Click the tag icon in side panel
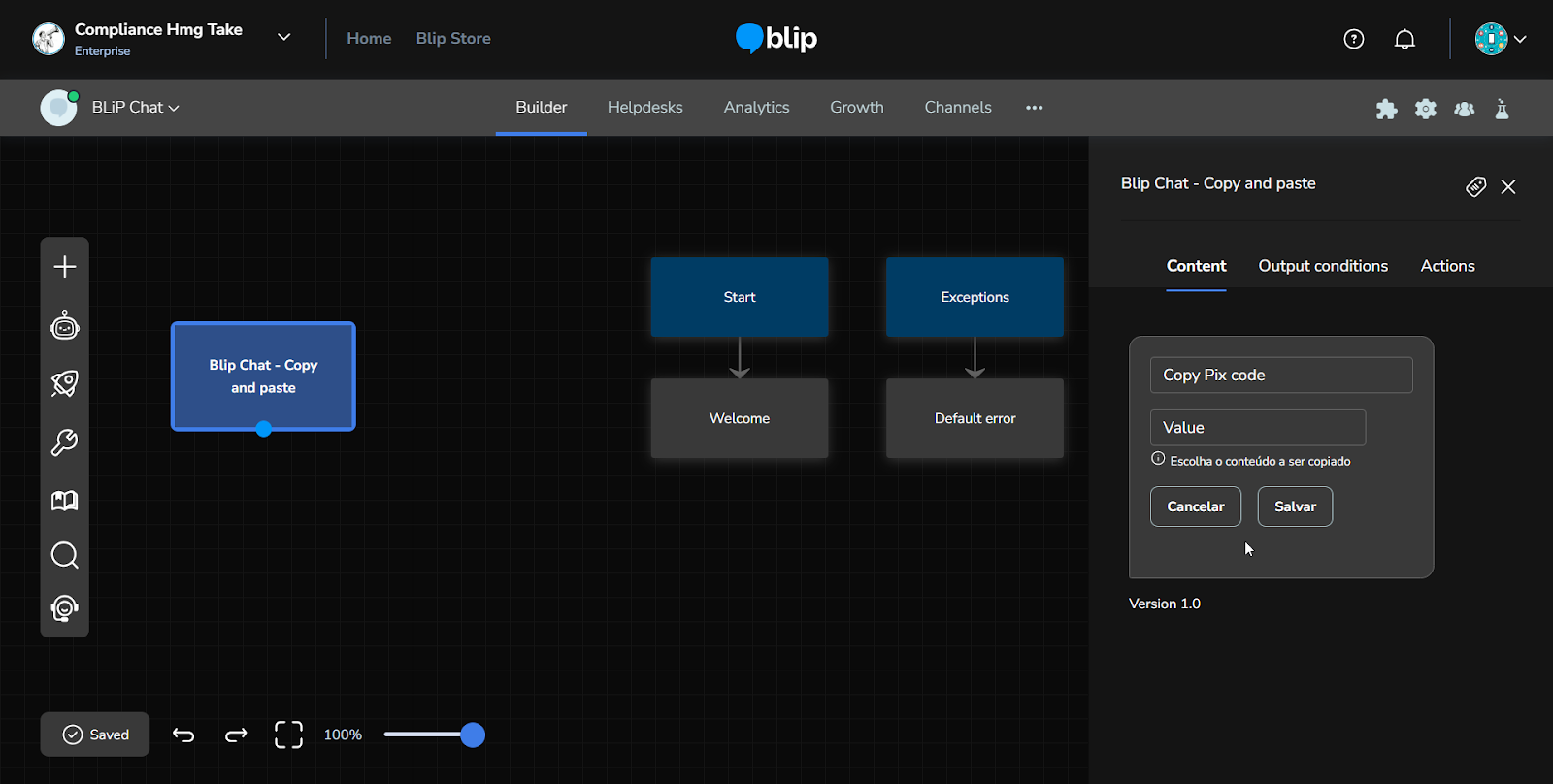Image resolution: width=1553 pixels, height=784 pixels. tap(1475, 186)
